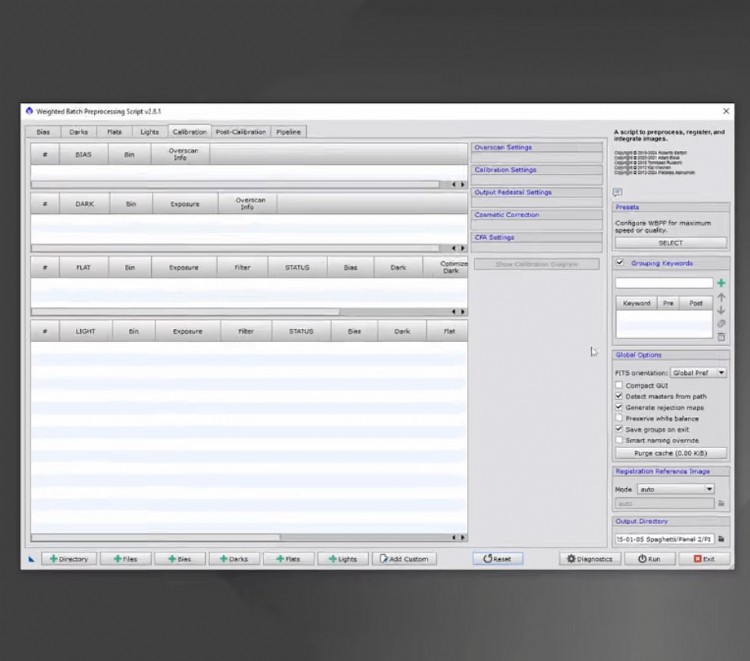Image resolution: width=750 pixels, height=661 pixels.
Task: Click the trash delete keyword icon
Action: (x=721, y=337)
